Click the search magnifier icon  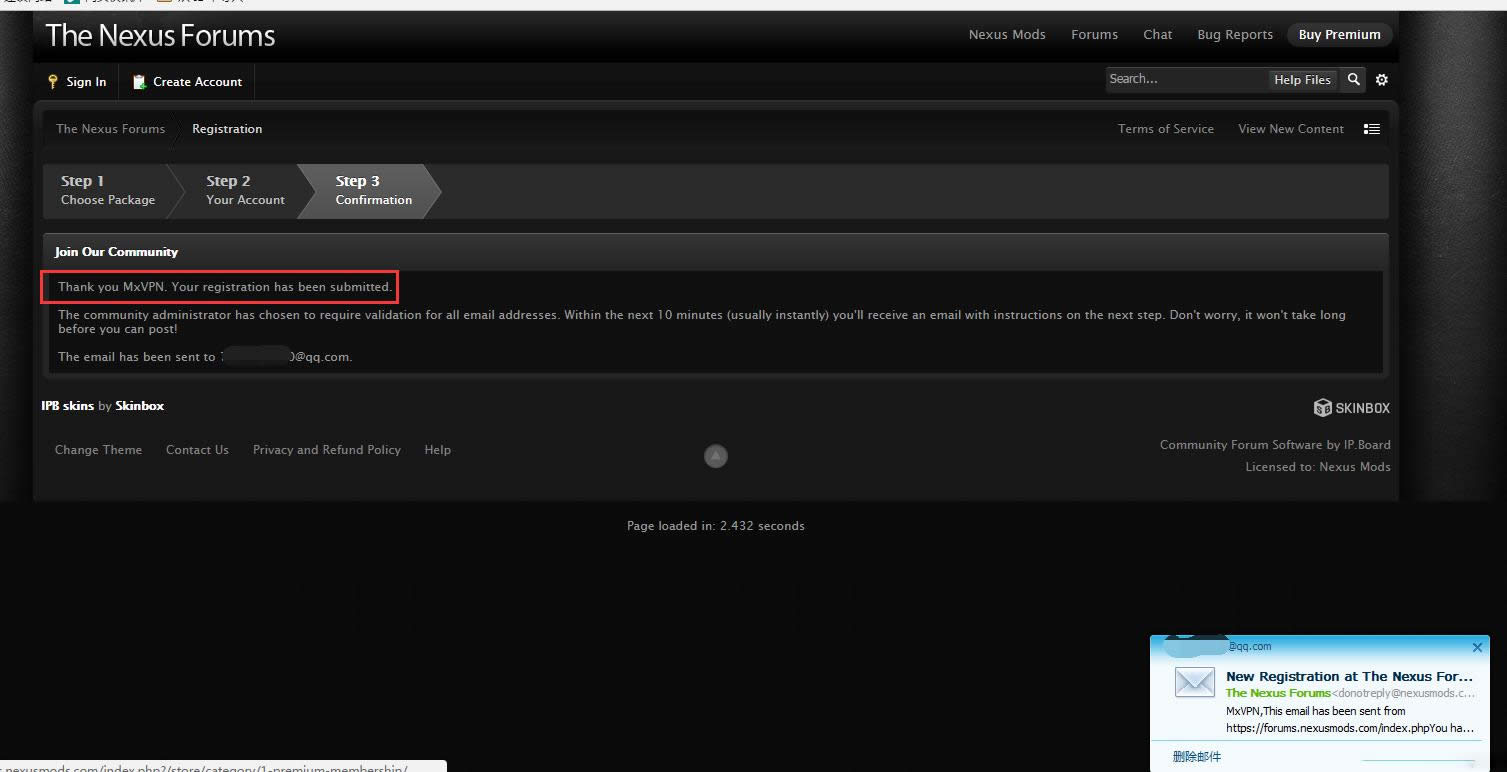1353,80
